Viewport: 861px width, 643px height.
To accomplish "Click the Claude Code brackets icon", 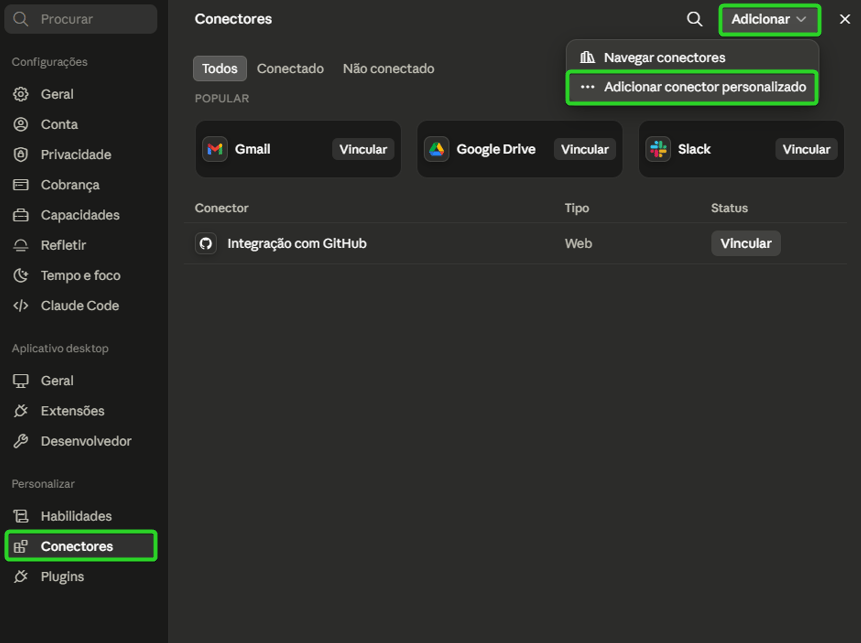I will click(x=21, y=305).
